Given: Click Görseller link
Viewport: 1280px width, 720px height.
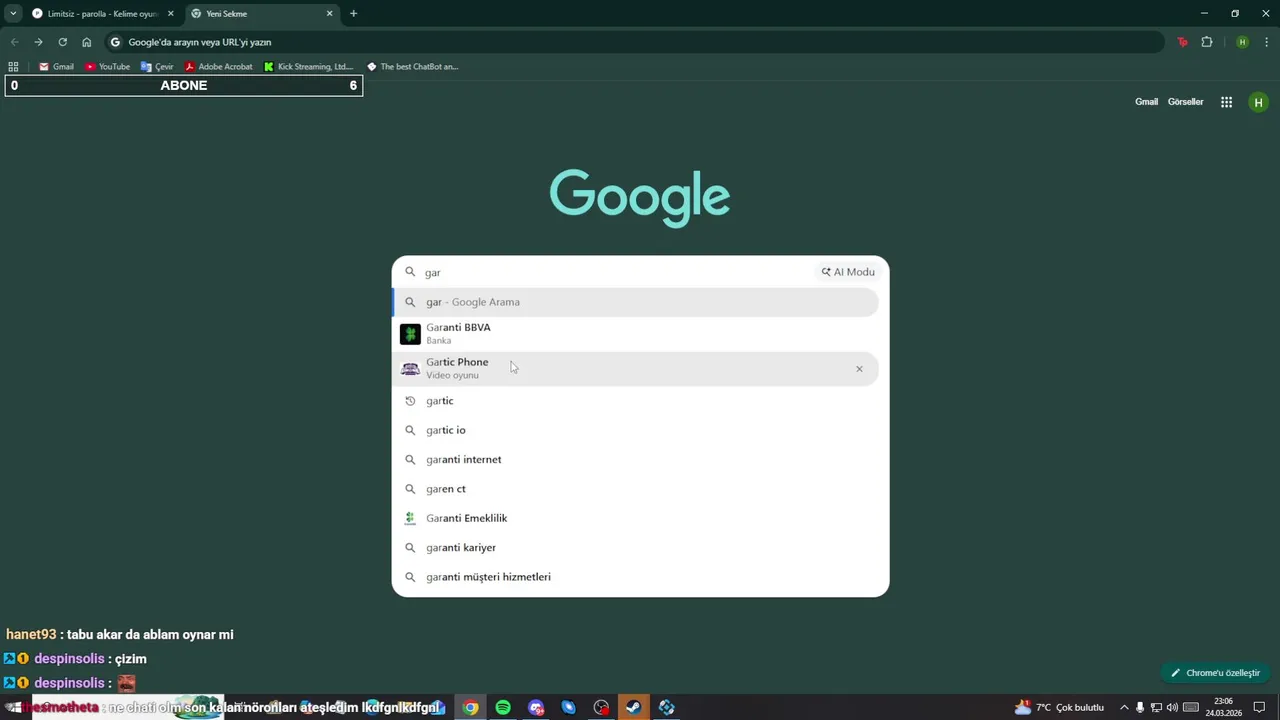Looking at the screenshot, I should (1185, 102).
